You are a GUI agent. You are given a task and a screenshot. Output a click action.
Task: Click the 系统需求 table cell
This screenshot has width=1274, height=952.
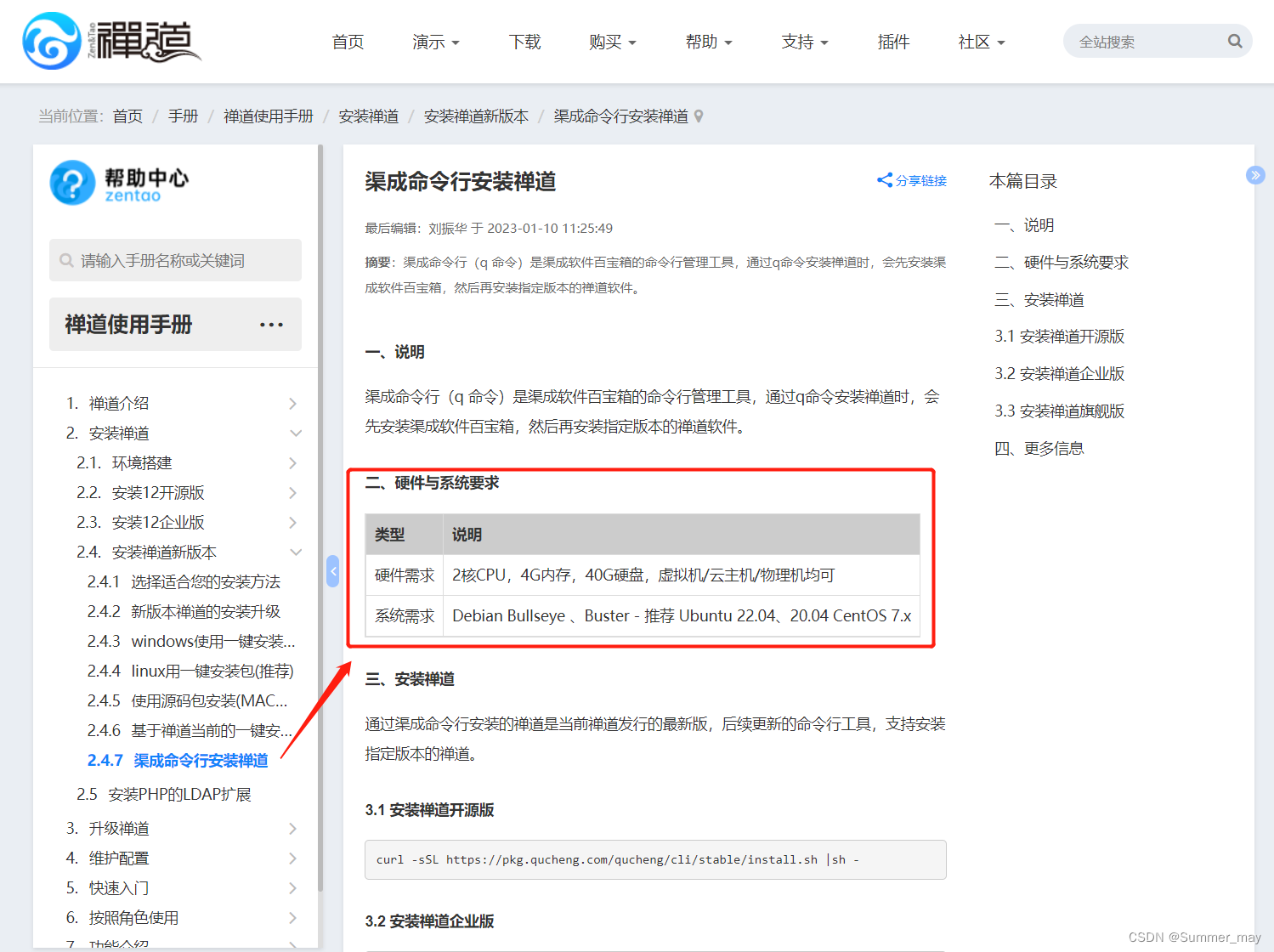[x=405, y=616]
